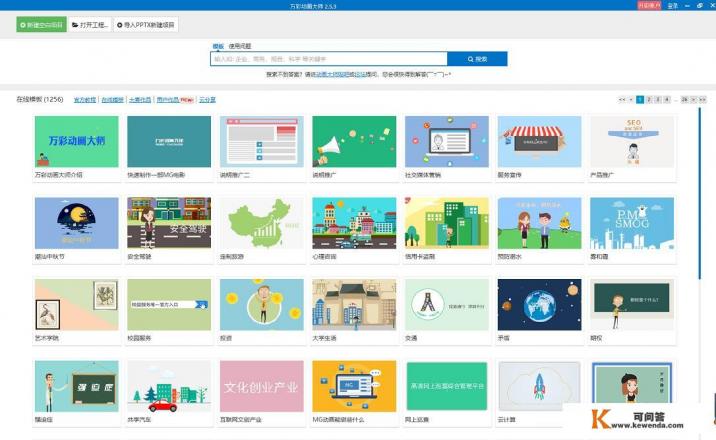Go to page 2 of templates
This screenshot has width=716, height=440.
pos(648,100)
